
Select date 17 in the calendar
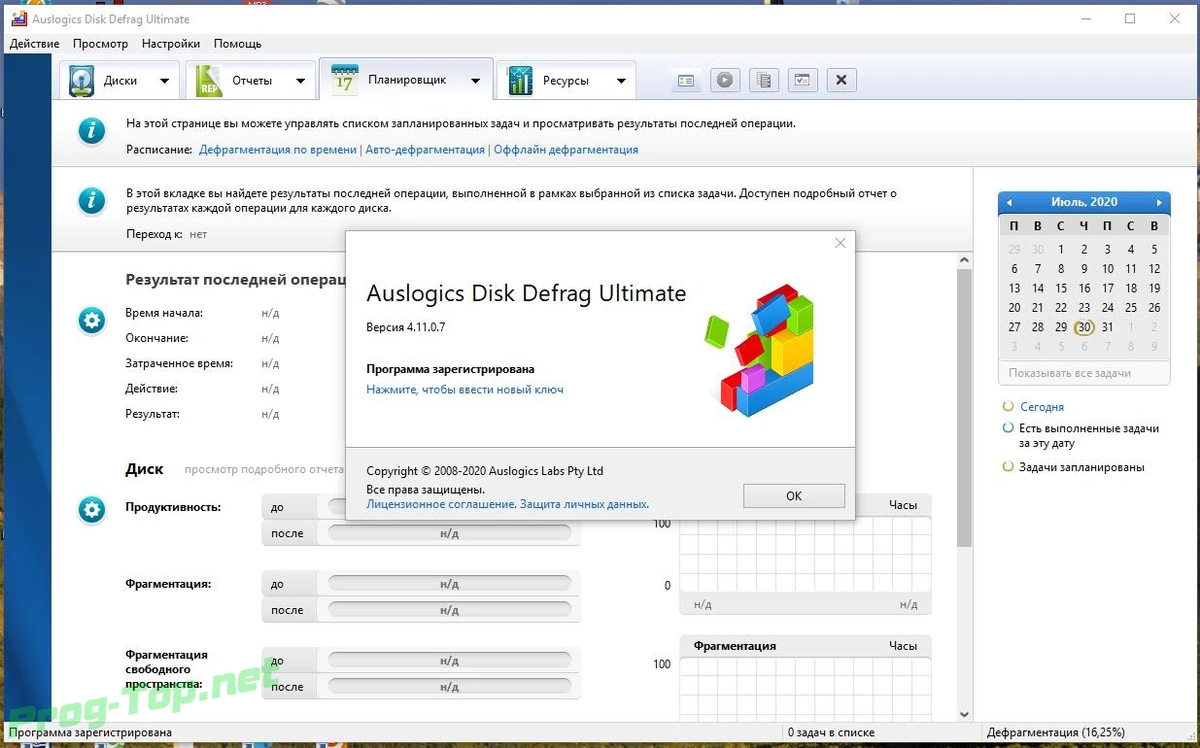[1108, 288]
